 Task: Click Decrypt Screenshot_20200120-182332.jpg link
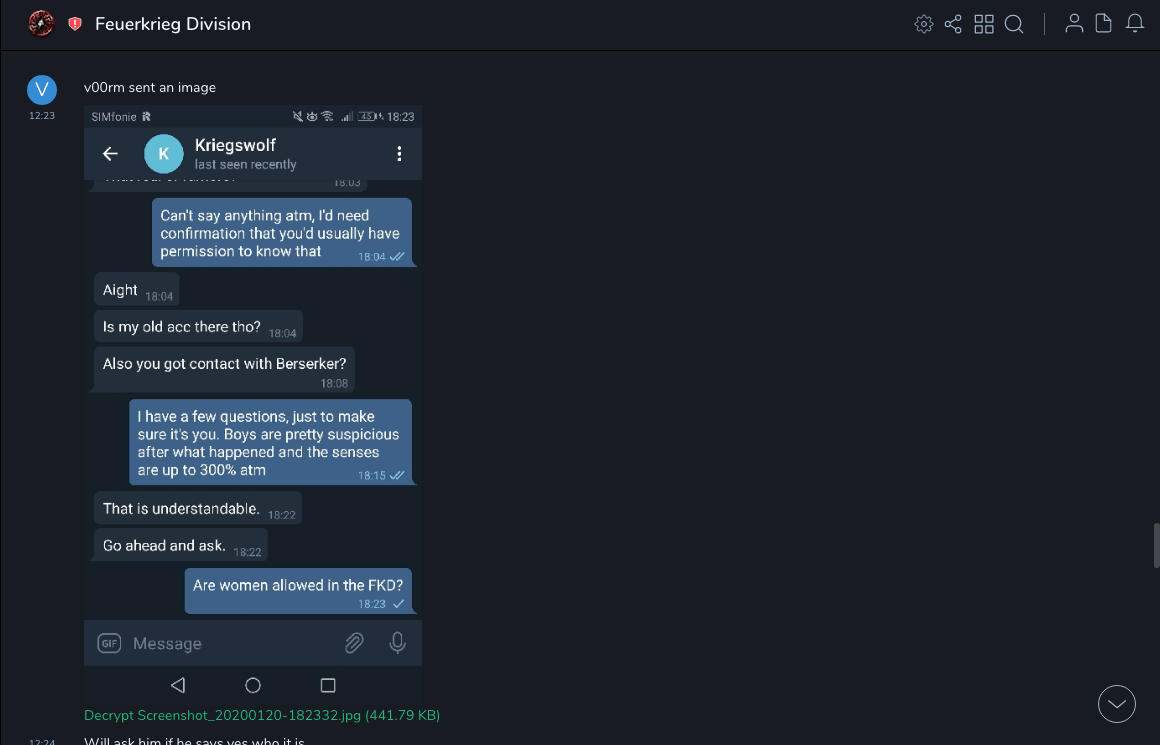pos(262,715)
